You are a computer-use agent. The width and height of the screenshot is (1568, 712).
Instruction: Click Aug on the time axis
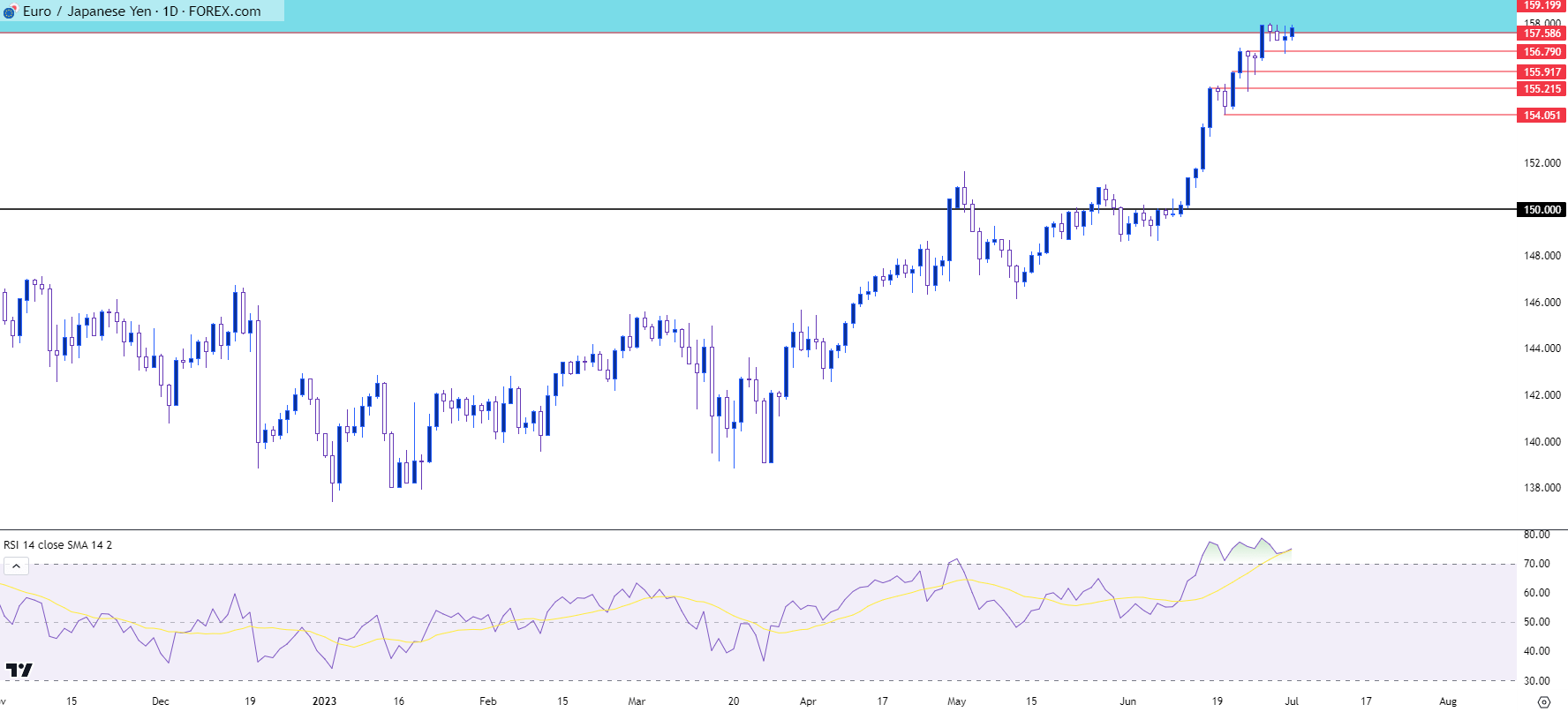point(1448,701)
